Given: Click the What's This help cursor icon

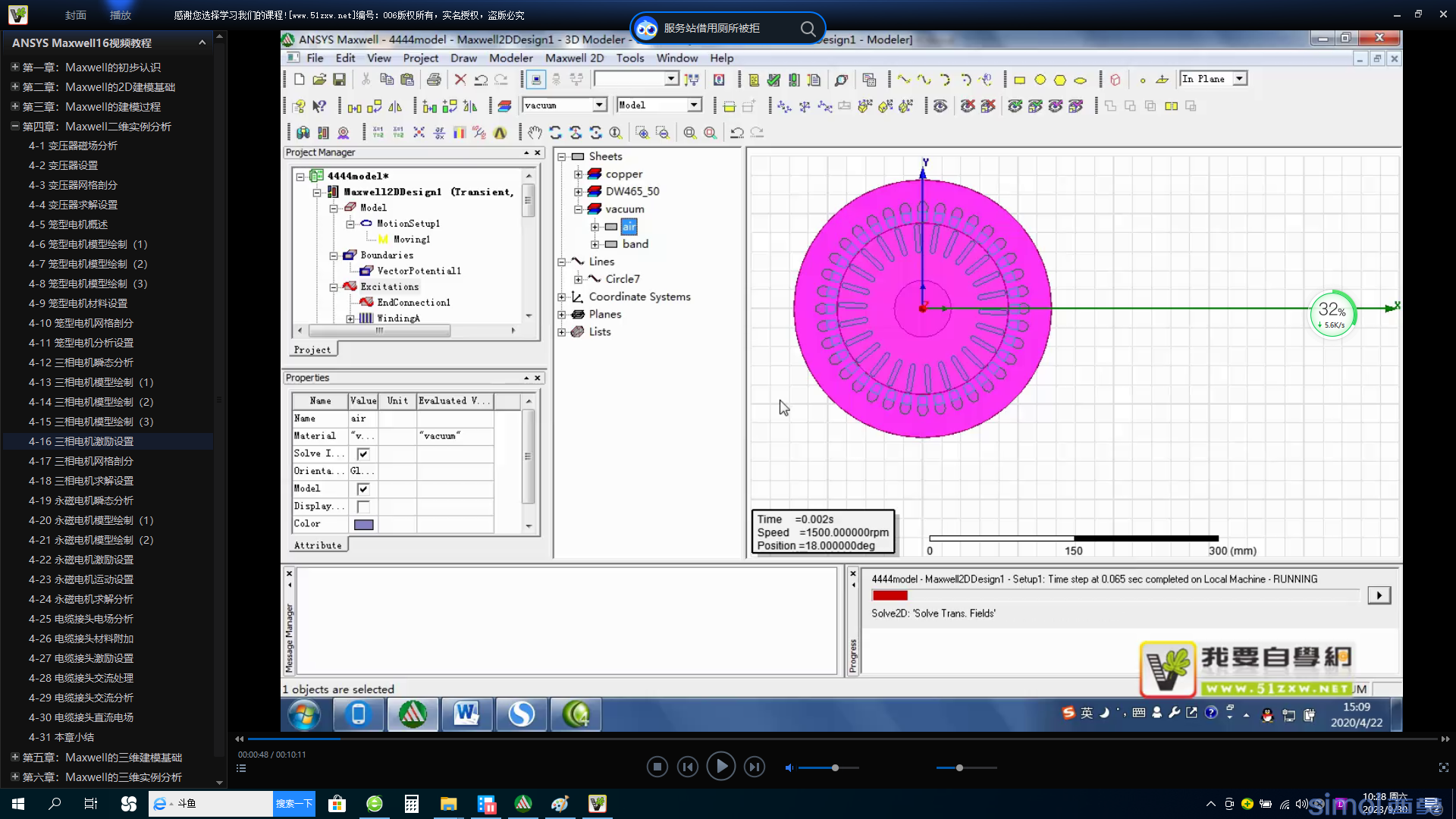Looking at the screenshot, I should (x=319, y=106).
